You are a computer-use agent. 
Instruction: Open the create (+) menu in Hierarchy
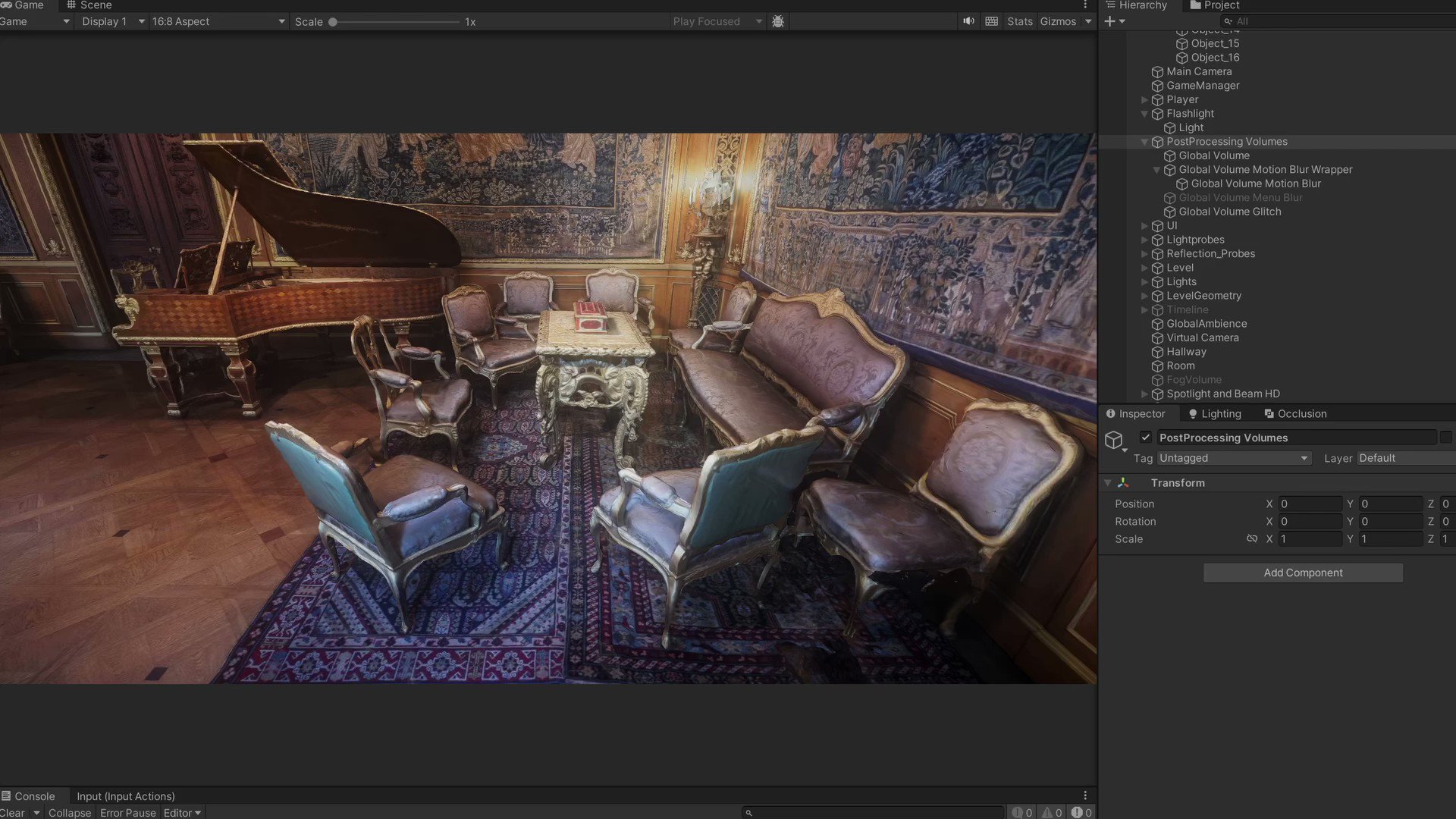[1108, 21]
